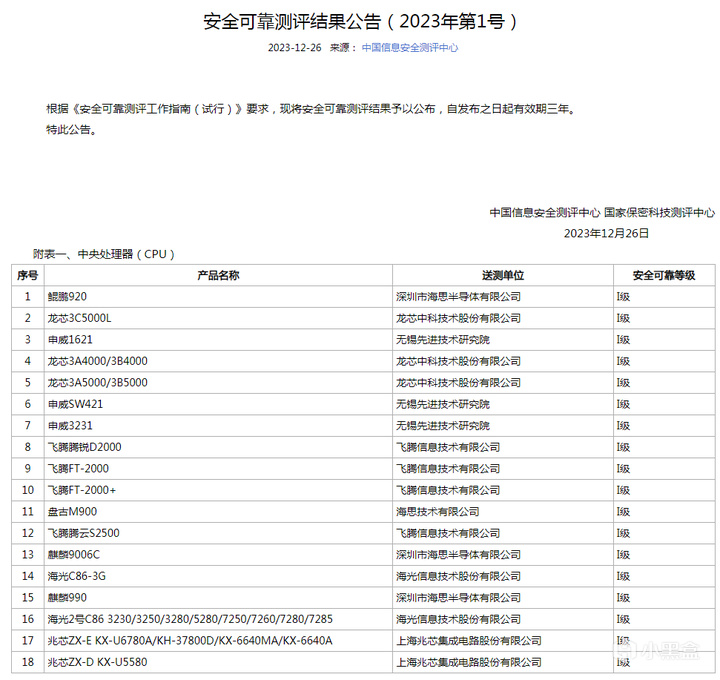Click 深圳市海思半导体有限公司 in the 麒麟9006C row
The width and height of the screenshot is (720, 680).
point(458,555)
